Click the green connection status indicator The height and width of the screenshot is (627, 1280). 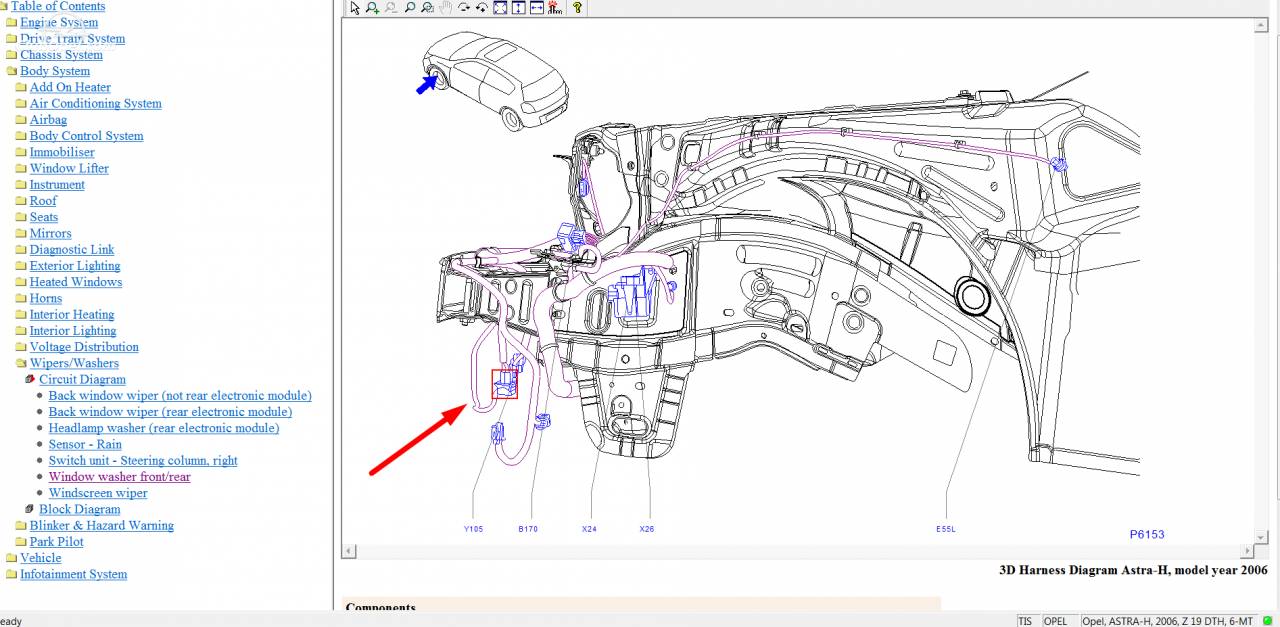click(x=1267, y=621)
